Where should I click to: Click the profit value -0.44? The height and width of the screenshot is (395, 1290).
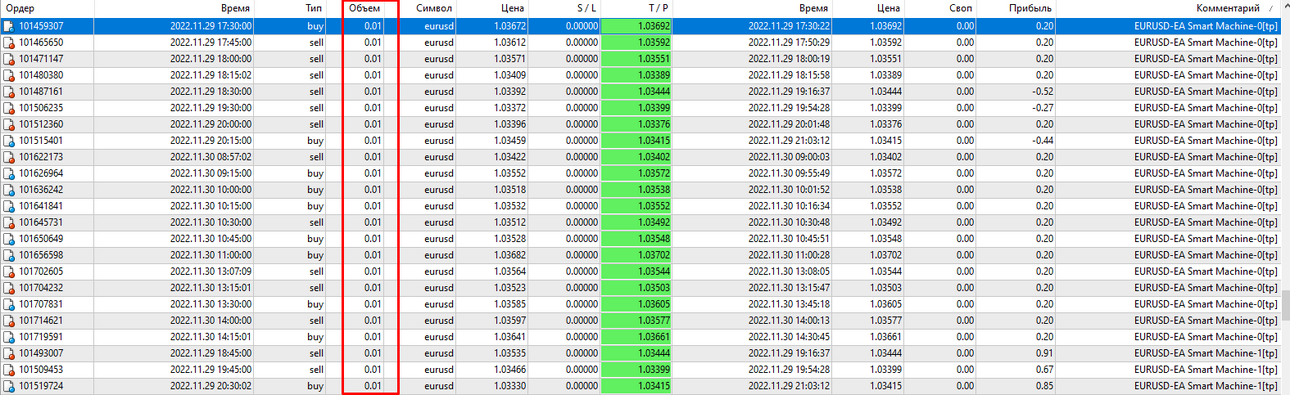1043,140
